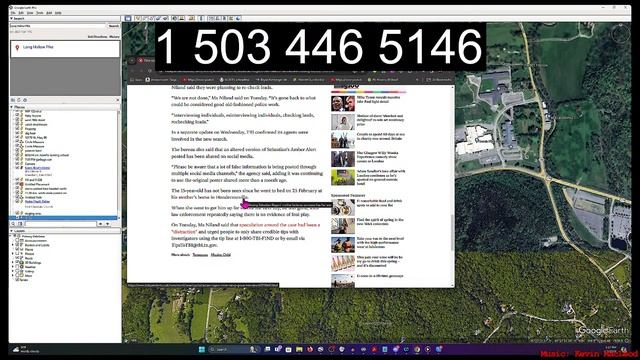Toggle the Weather layer checkbox
The width and height of the screenshot is (640, 360).
tap(17, 267)
